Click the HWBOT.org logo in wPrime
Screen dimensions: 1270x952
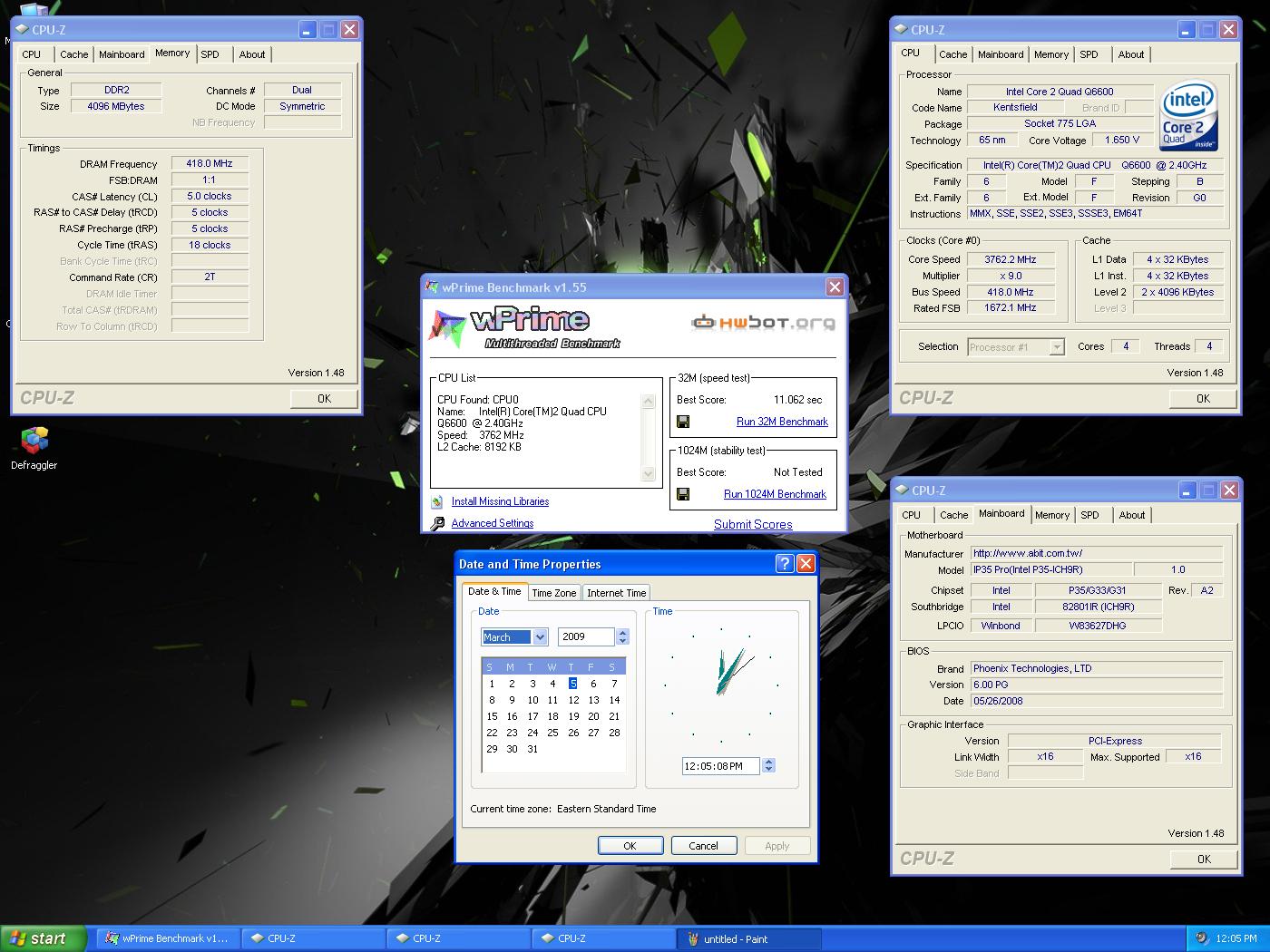[763, 322]
